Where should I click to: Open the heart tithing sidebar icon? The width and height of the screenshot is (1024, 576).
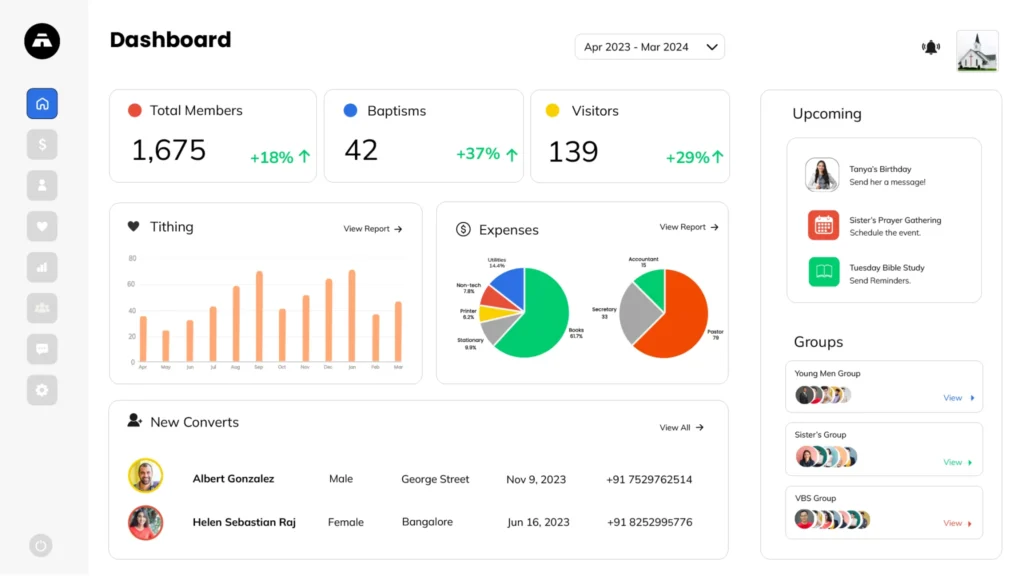pos(42,227)
